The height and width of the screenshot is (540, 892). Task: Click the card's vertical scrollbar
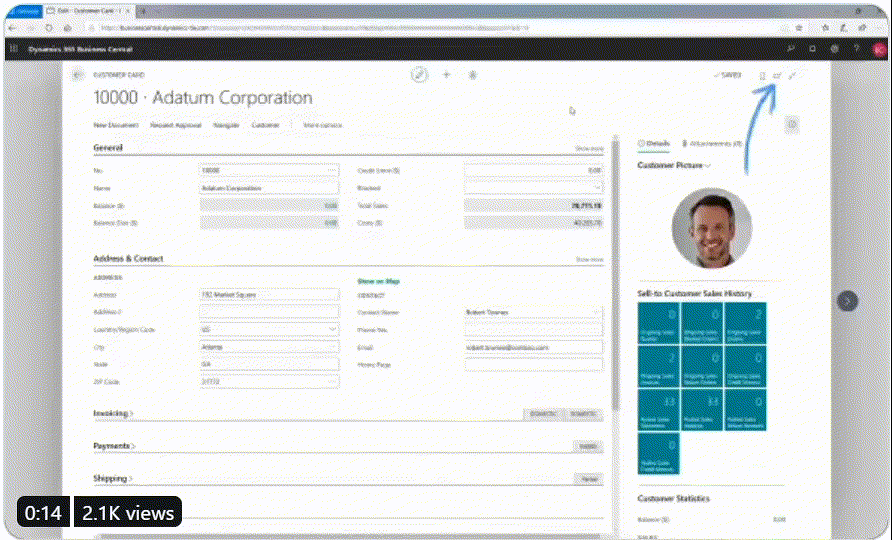[615, 273]
